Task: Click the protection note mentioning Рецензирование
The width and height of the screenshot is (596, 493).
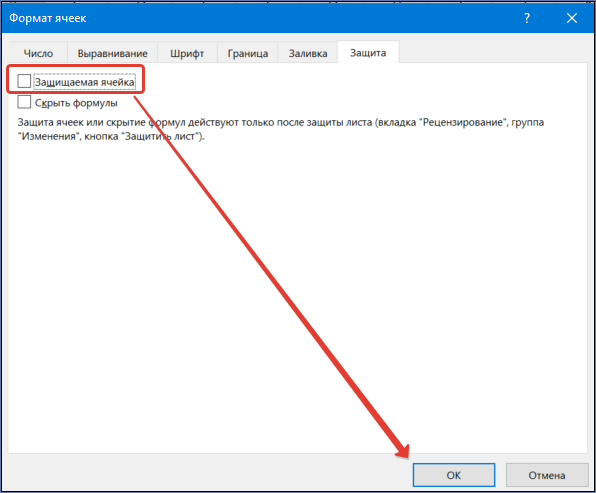Action: pyautogui.click(x=281, y=129)
